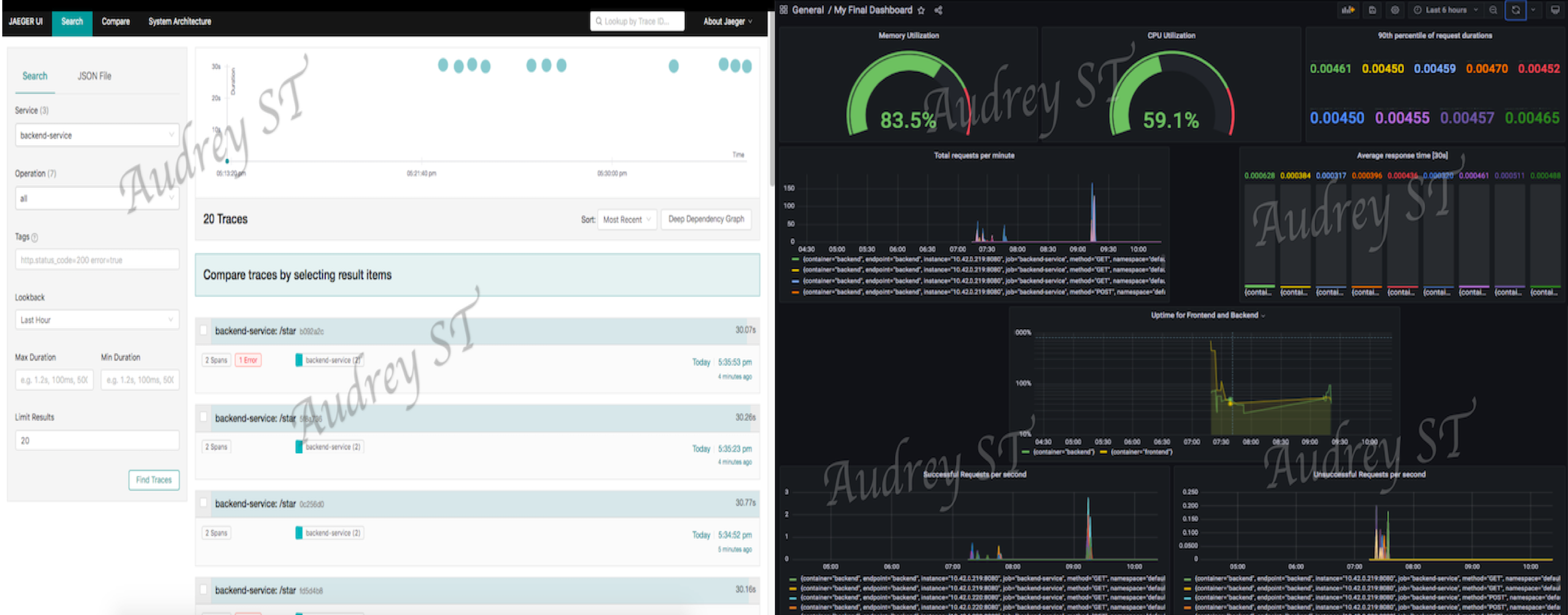
Task: Click the Tags help question mark icon
Action: [x=35, y=237]
